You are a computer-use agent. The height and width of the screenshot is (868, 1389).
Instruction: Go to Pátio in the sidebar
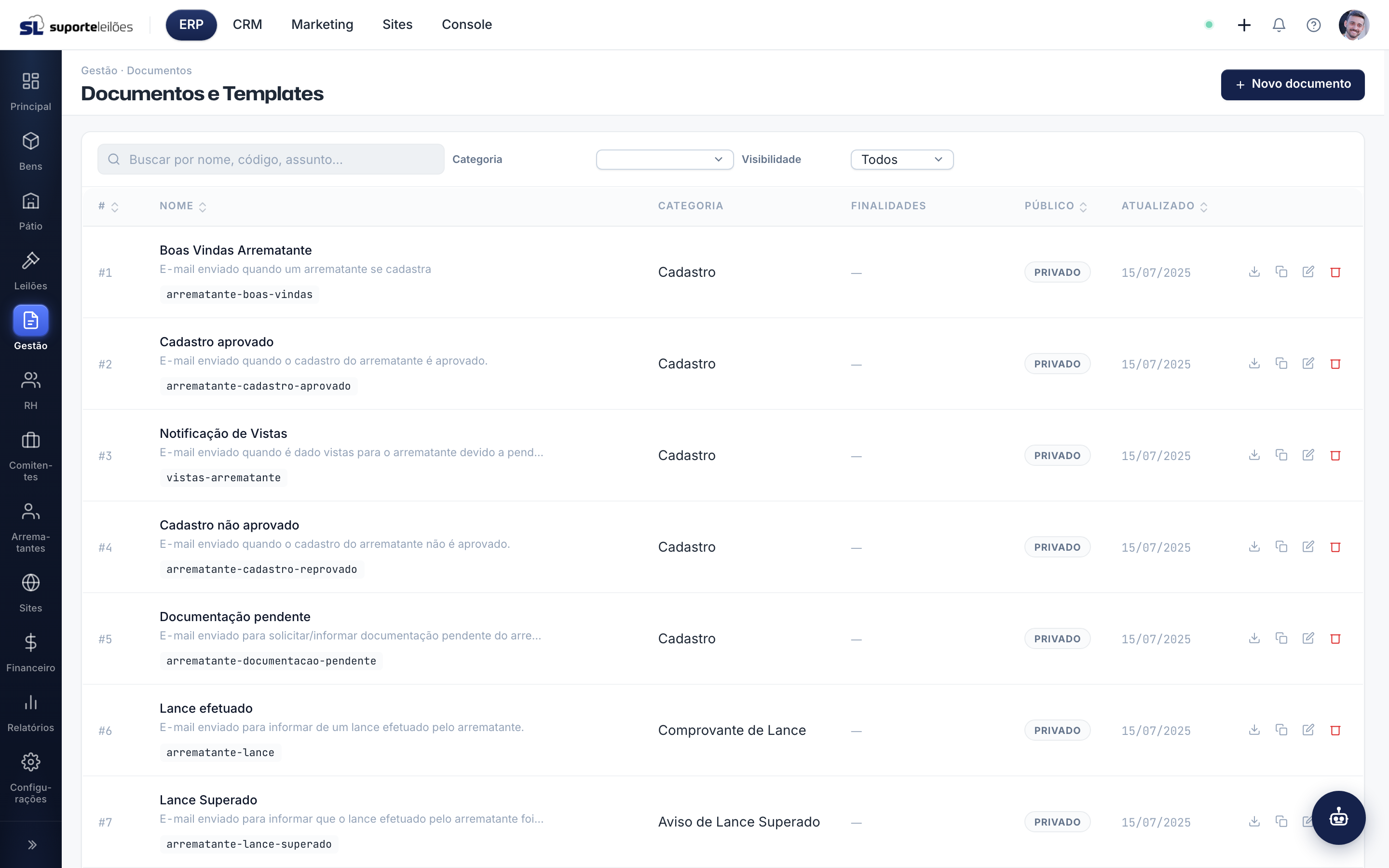30,211
